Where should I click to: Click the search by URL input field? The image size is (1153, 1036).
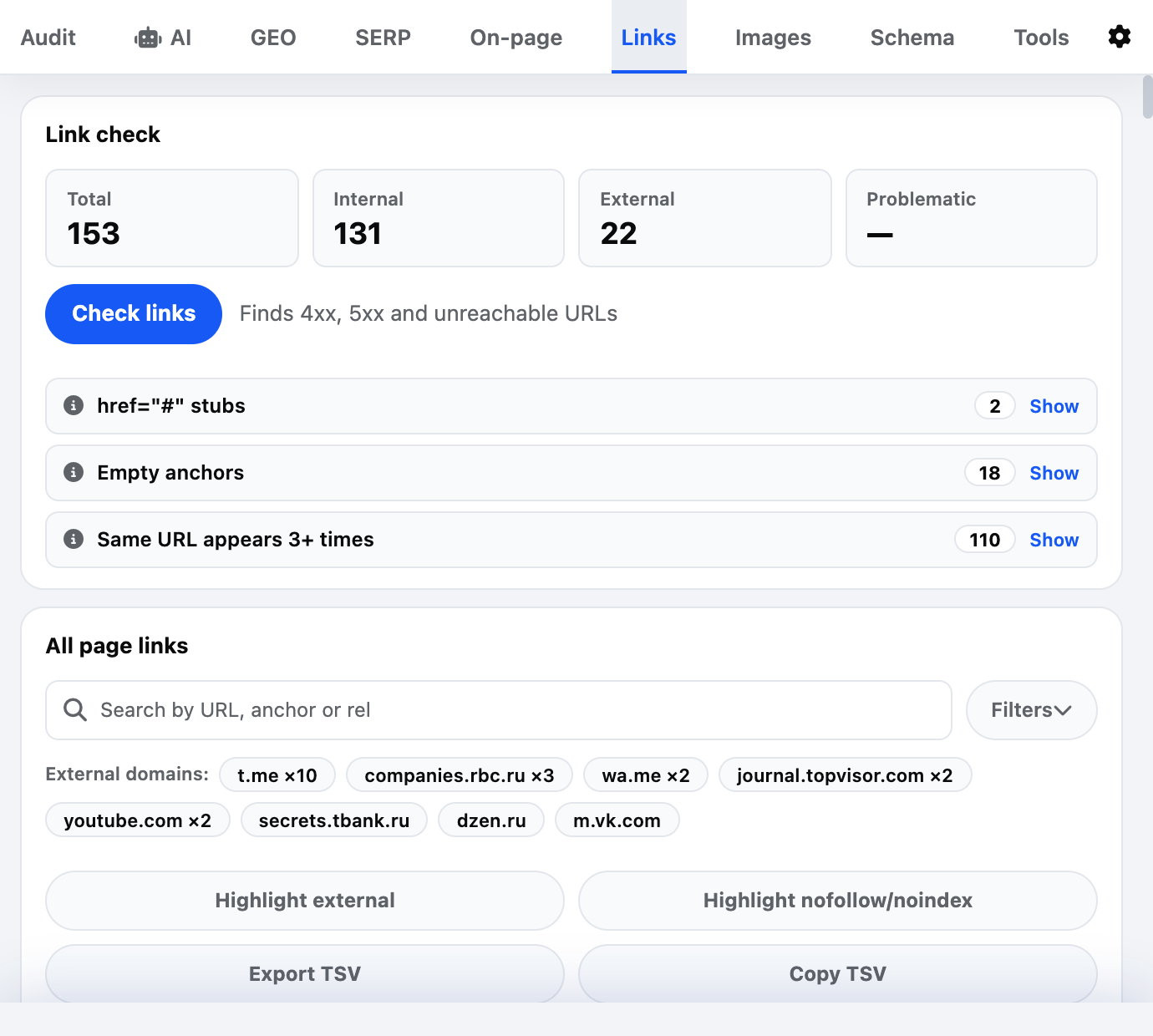click(x=499, y=710)
